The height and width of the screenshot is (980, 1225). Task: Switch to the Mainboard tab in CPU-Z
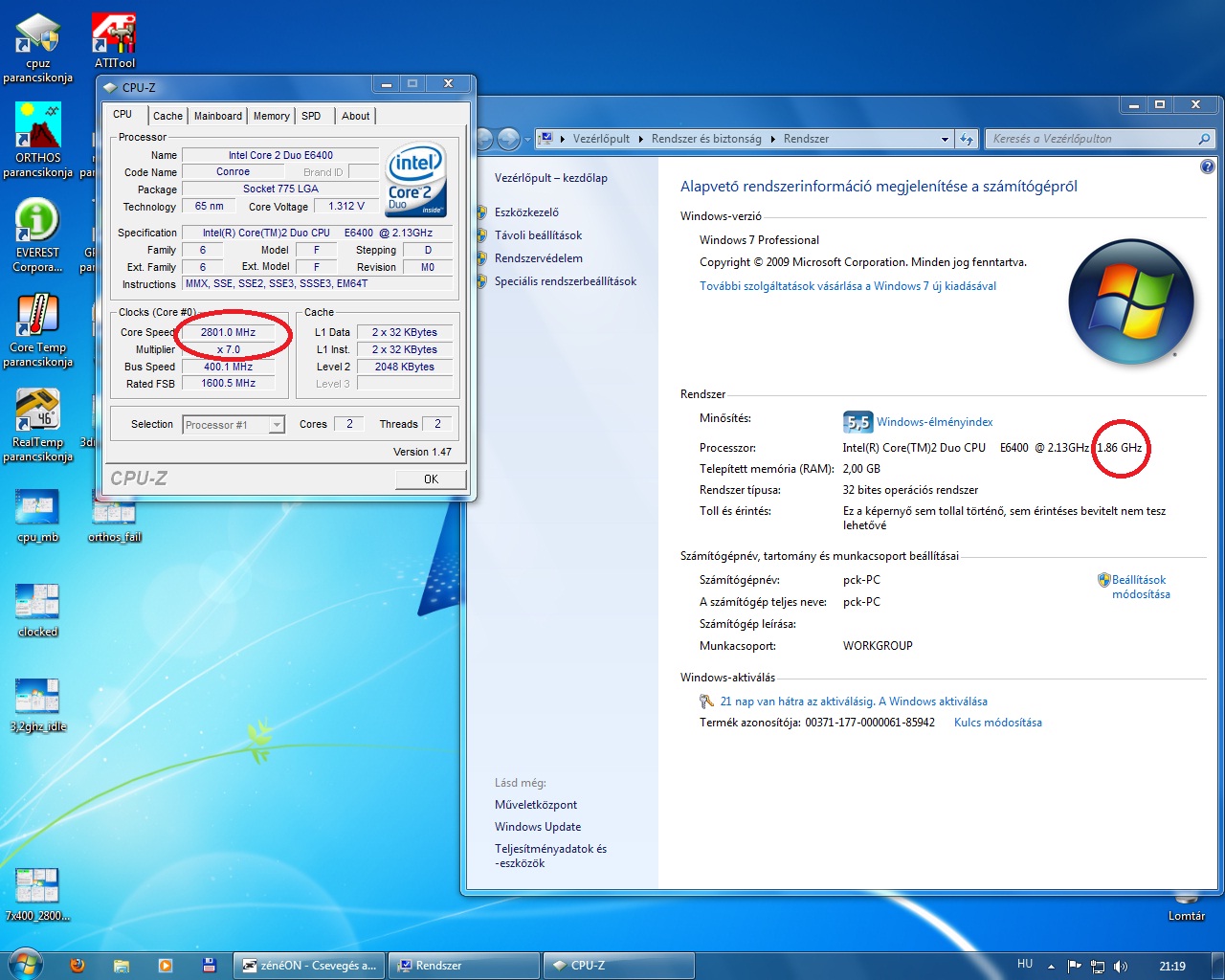click(x=218, y=116)
